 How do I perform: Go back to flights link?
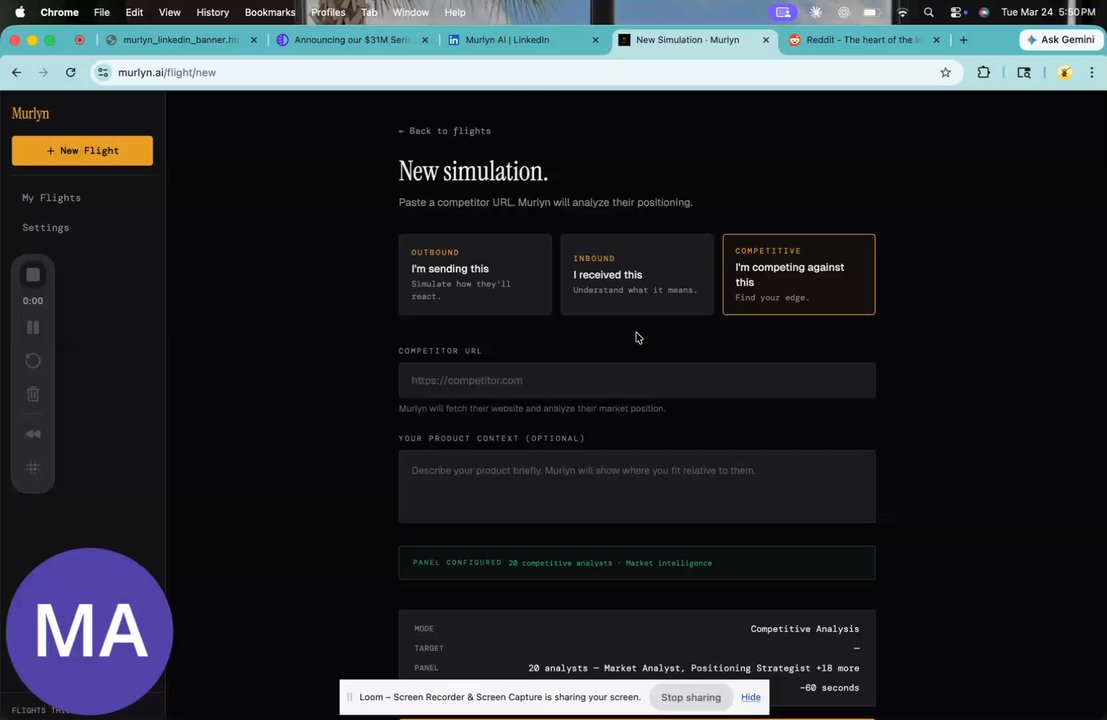(445, 131)
